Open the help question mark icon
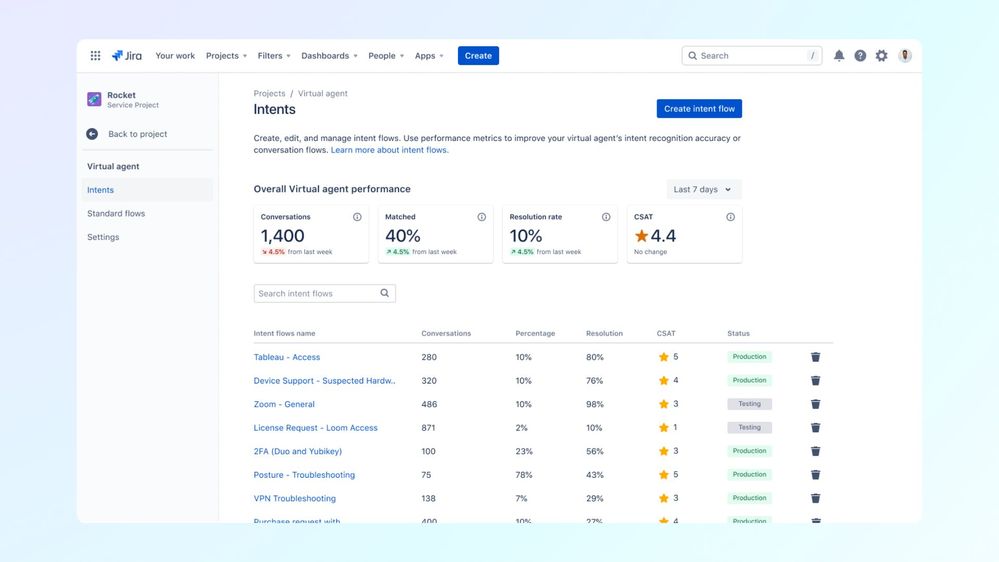The image size is (999, 562). pyautogui.click(x=860, y=55)
